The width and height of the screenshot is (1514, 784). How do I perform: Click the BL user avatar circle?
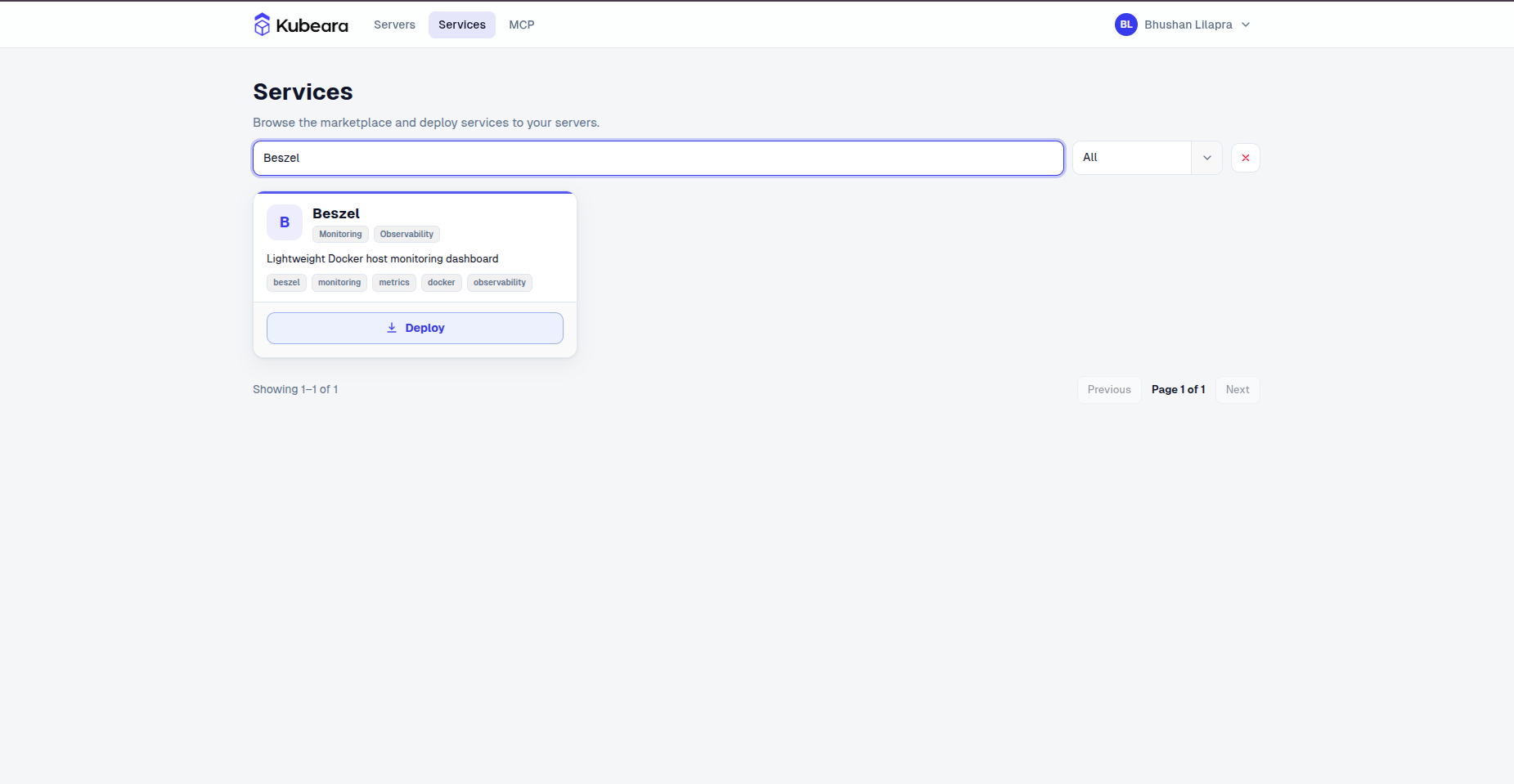point(1125,25)
